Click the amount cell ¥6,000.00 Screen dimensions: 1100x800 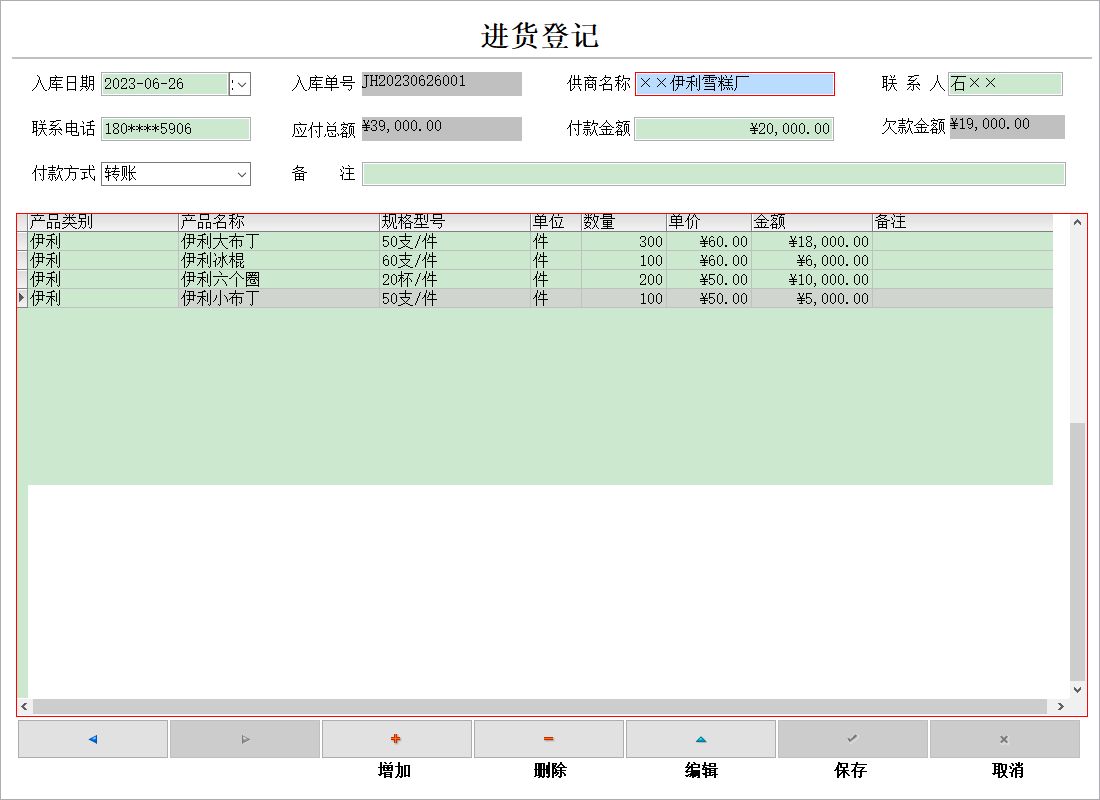point(812,260)
